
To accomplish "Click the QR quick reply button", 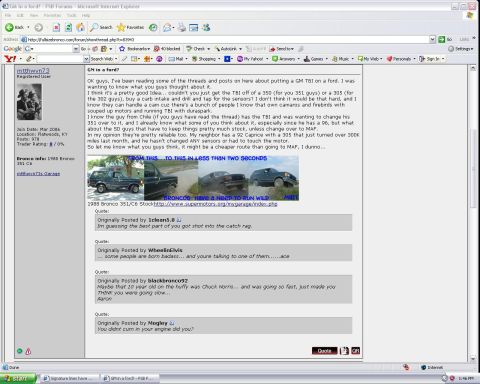I will (x=356, y=351).
